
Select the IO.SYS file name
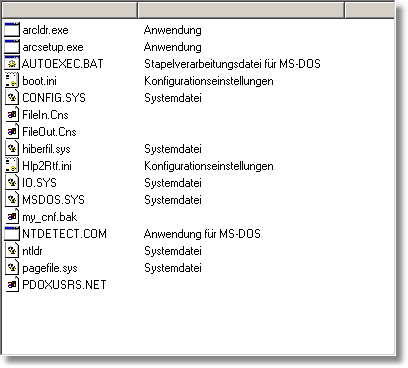[39, 183]
